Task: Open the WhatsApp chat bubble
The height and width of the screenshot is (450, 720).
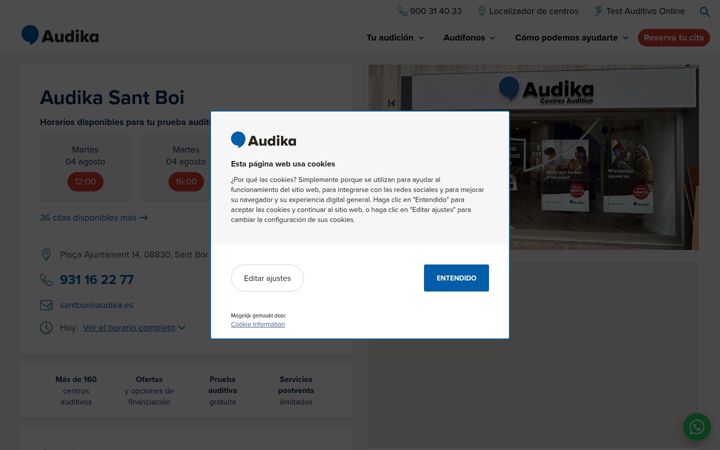Action: [x=697, y=427]
